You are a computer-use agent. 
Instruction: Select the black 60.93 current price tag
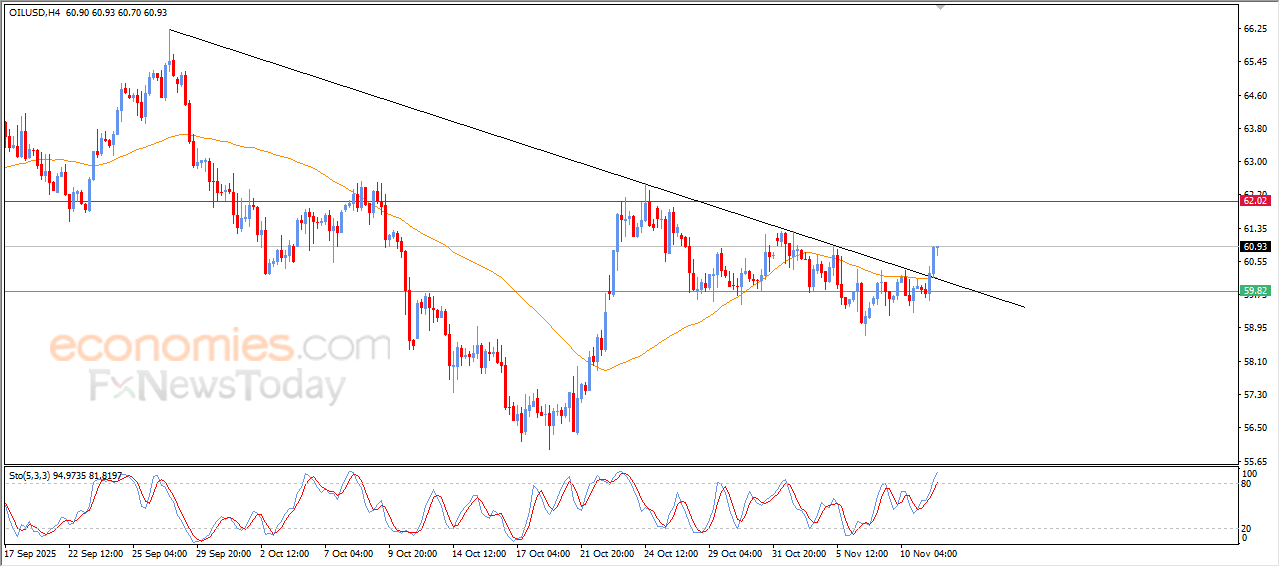point(1254,246)
